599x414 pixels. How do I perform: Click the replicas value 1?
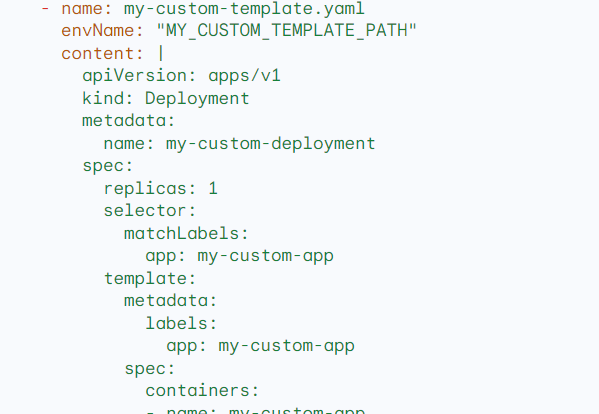point(213,188)
